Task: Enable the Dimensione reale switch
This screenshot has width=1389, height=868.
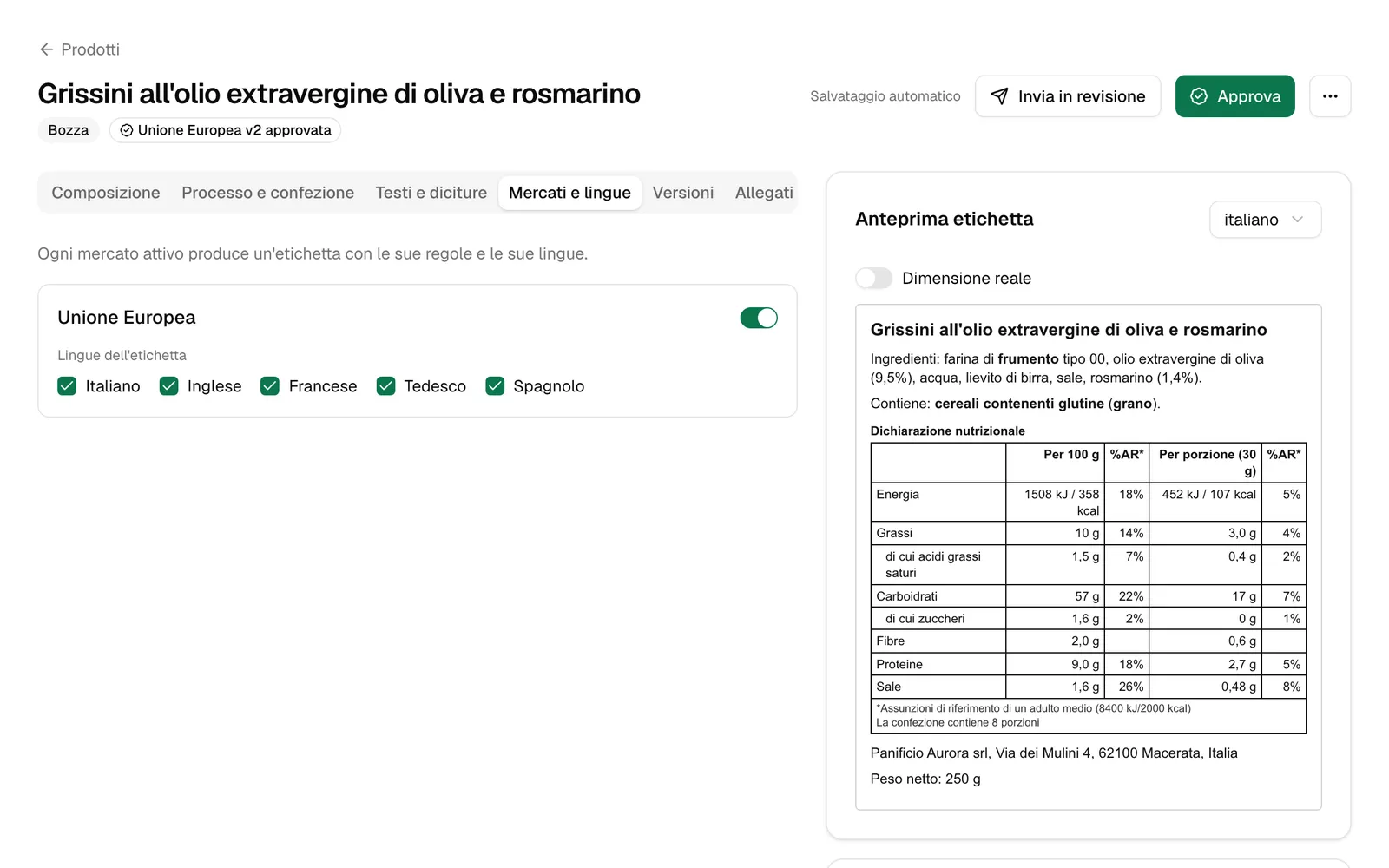Action: coord(874,278)
